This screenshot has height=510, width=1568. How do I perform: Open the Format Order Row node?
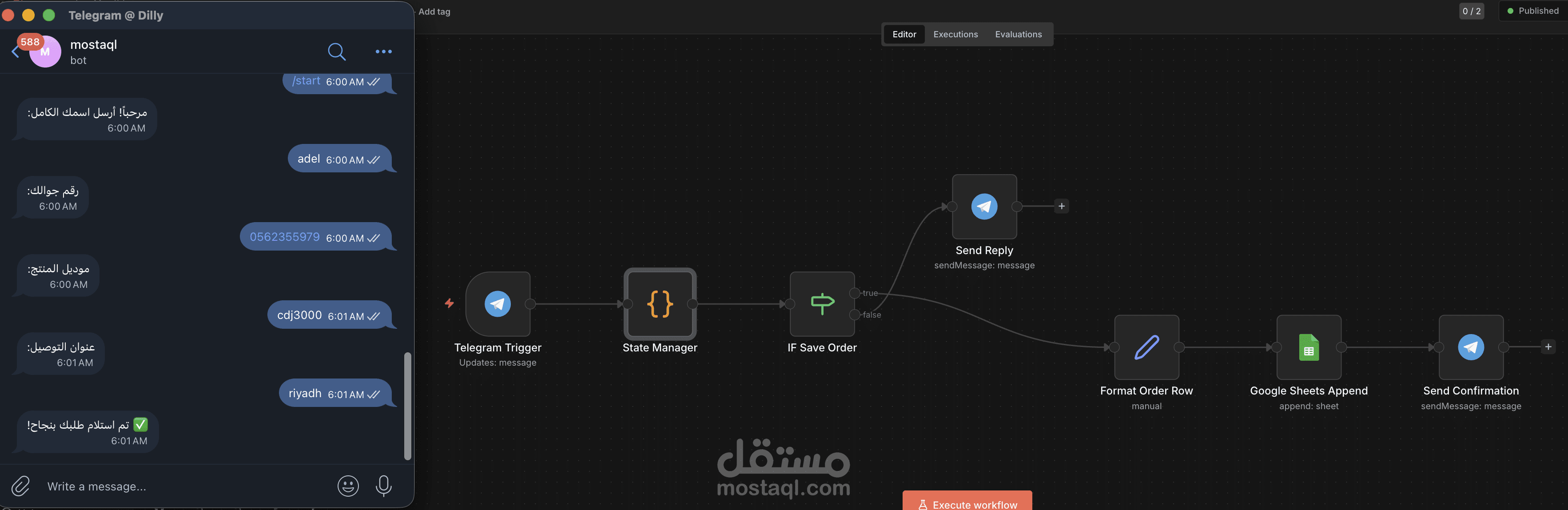tap(1146, 347)
